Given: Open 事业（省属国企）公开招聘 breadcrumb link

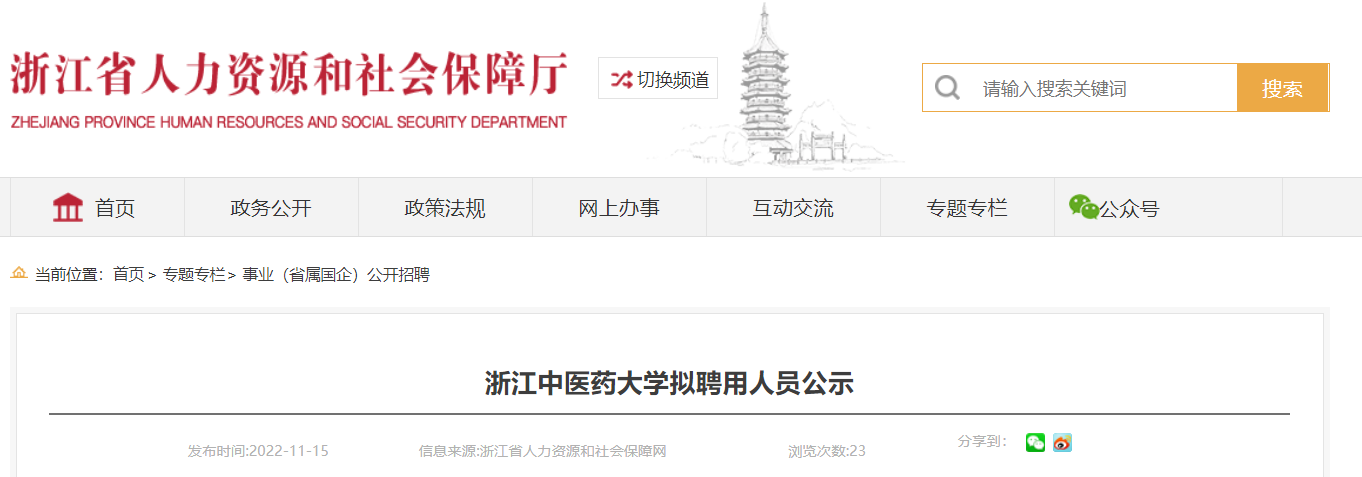Looking at the screenshot, I should click(336, 274).
